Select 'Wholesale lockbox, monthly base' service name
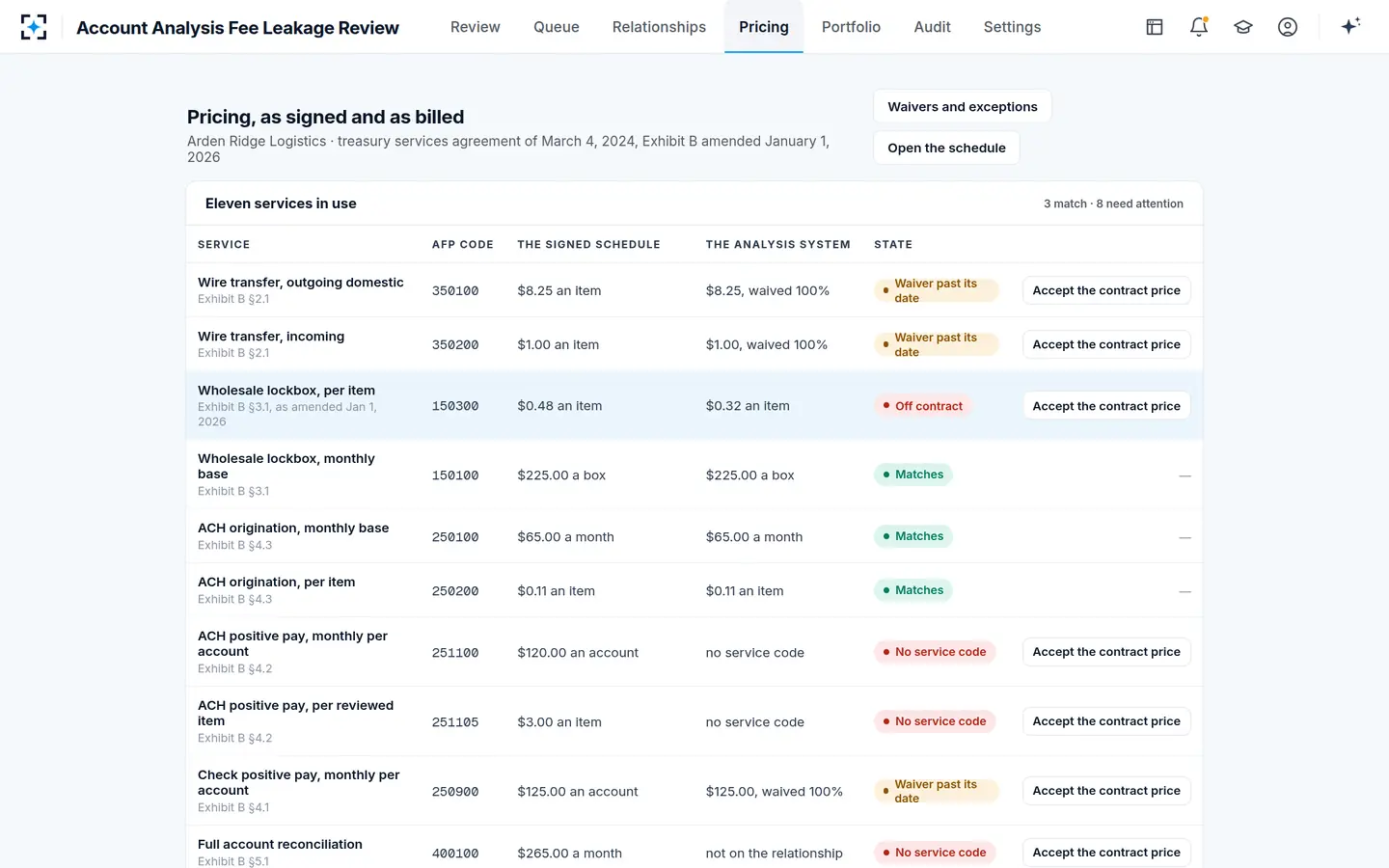Image resolution: width=1389 pixels, height=868 pixels. pyautogui.click(x=286, y=467)
